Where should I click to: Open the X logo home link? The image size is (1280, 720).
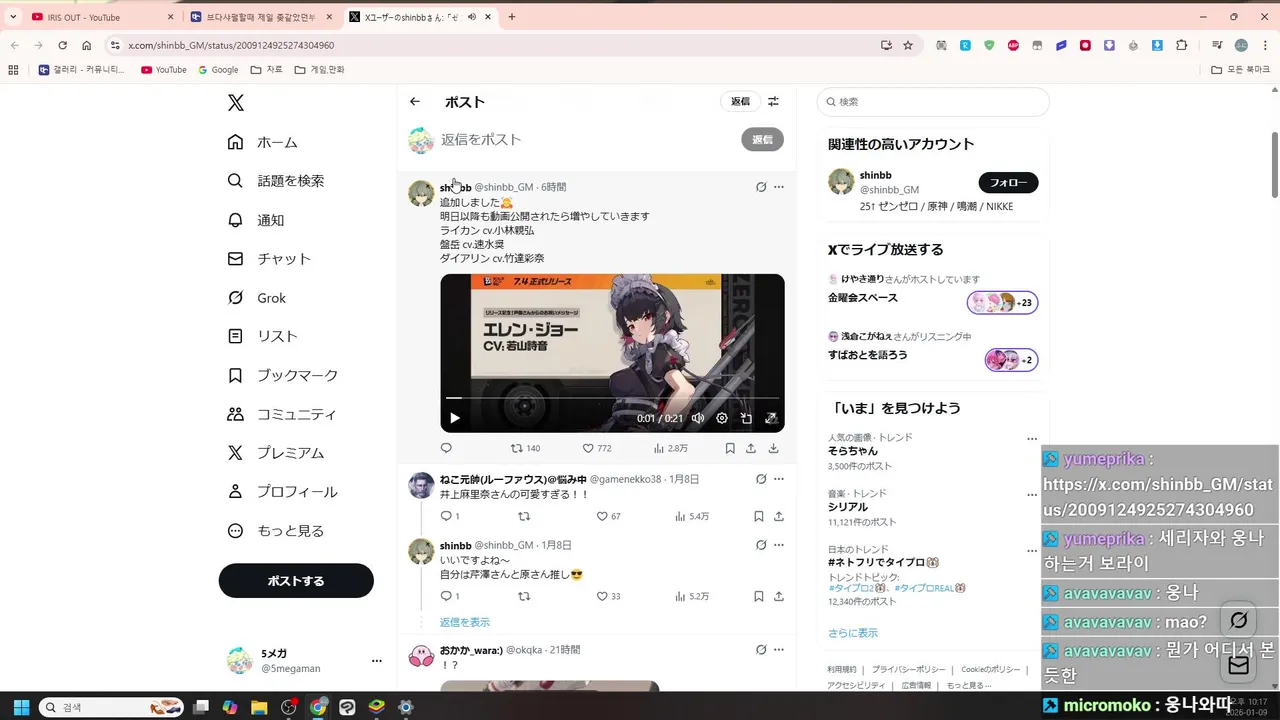coord(235,102)
